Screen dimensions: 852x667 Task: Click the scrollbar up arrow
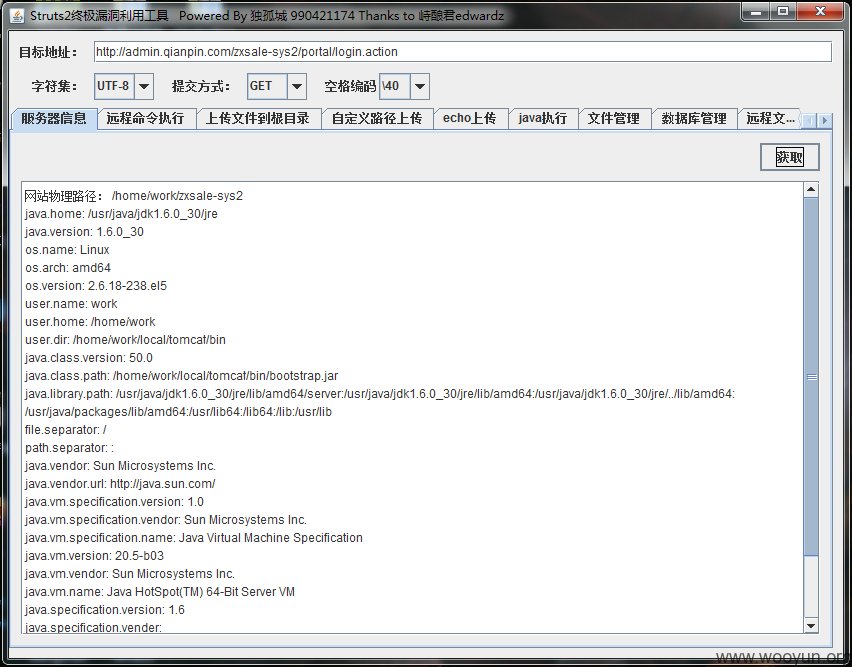tap(811, 190)
